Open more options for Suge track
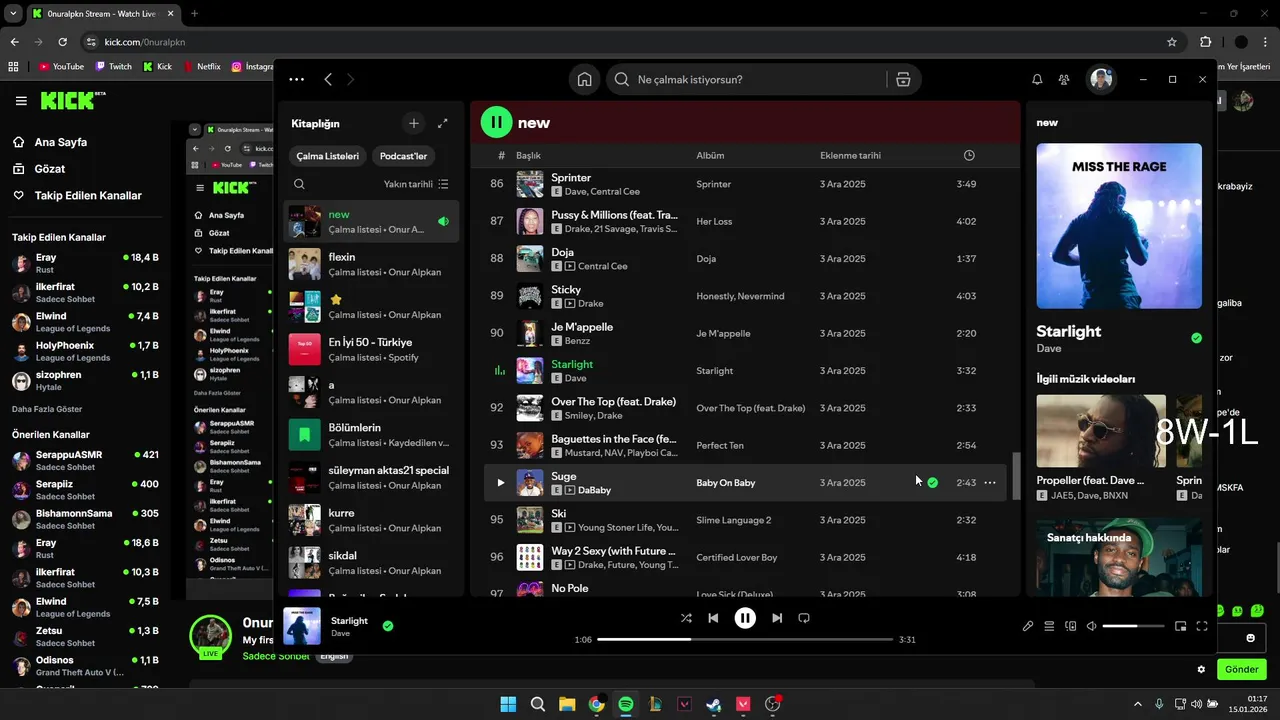Image resolution: width=1280 pixels, height=720 pixels. [990, 482]
